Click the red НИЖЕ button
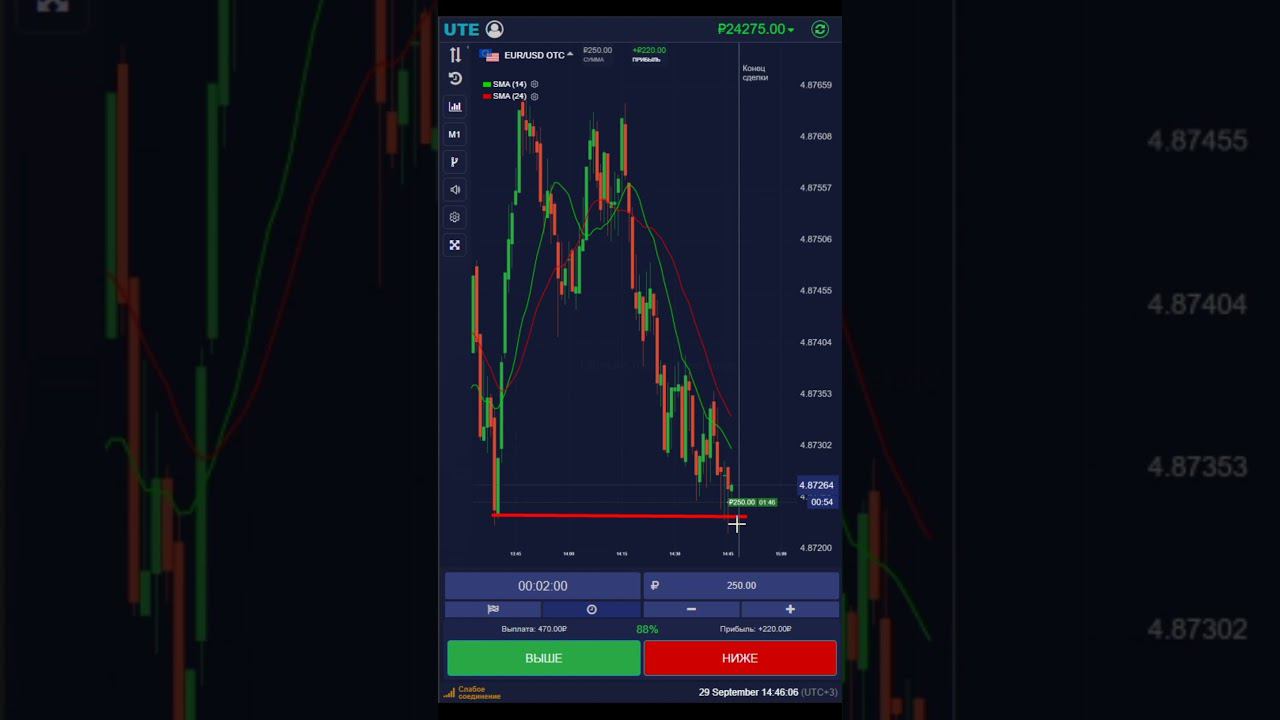Screen dimensions: 1280x720 point(740,658)
